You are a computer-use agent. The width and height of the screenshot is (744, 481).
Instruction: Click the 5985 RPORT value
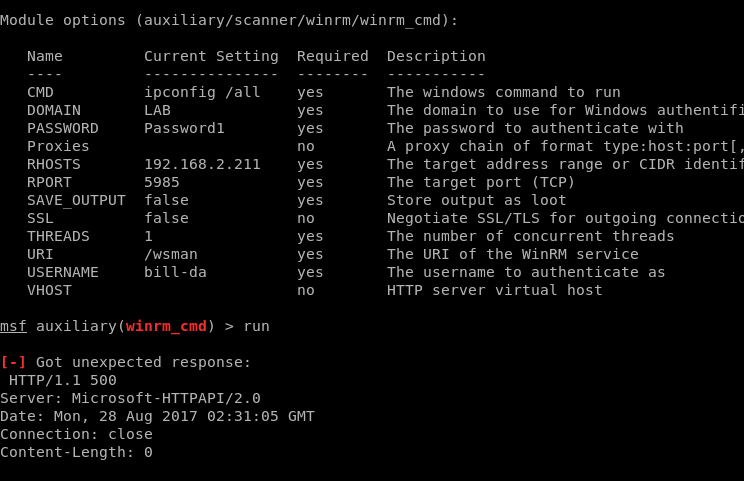coord(162,183)
